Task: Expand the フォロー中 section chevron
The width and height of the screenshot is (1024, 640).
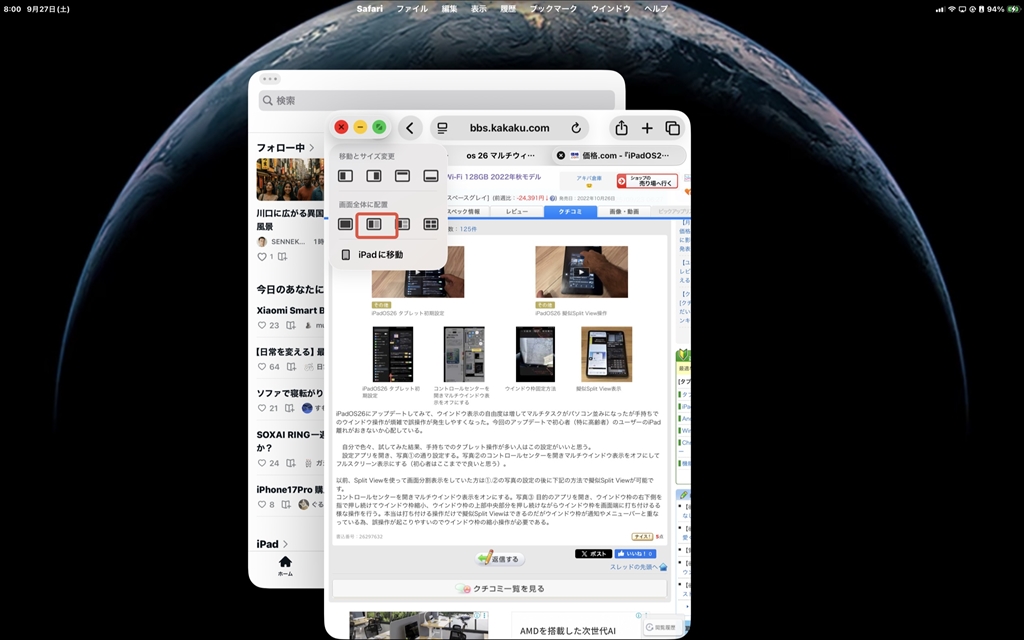Action: [312, 148]
